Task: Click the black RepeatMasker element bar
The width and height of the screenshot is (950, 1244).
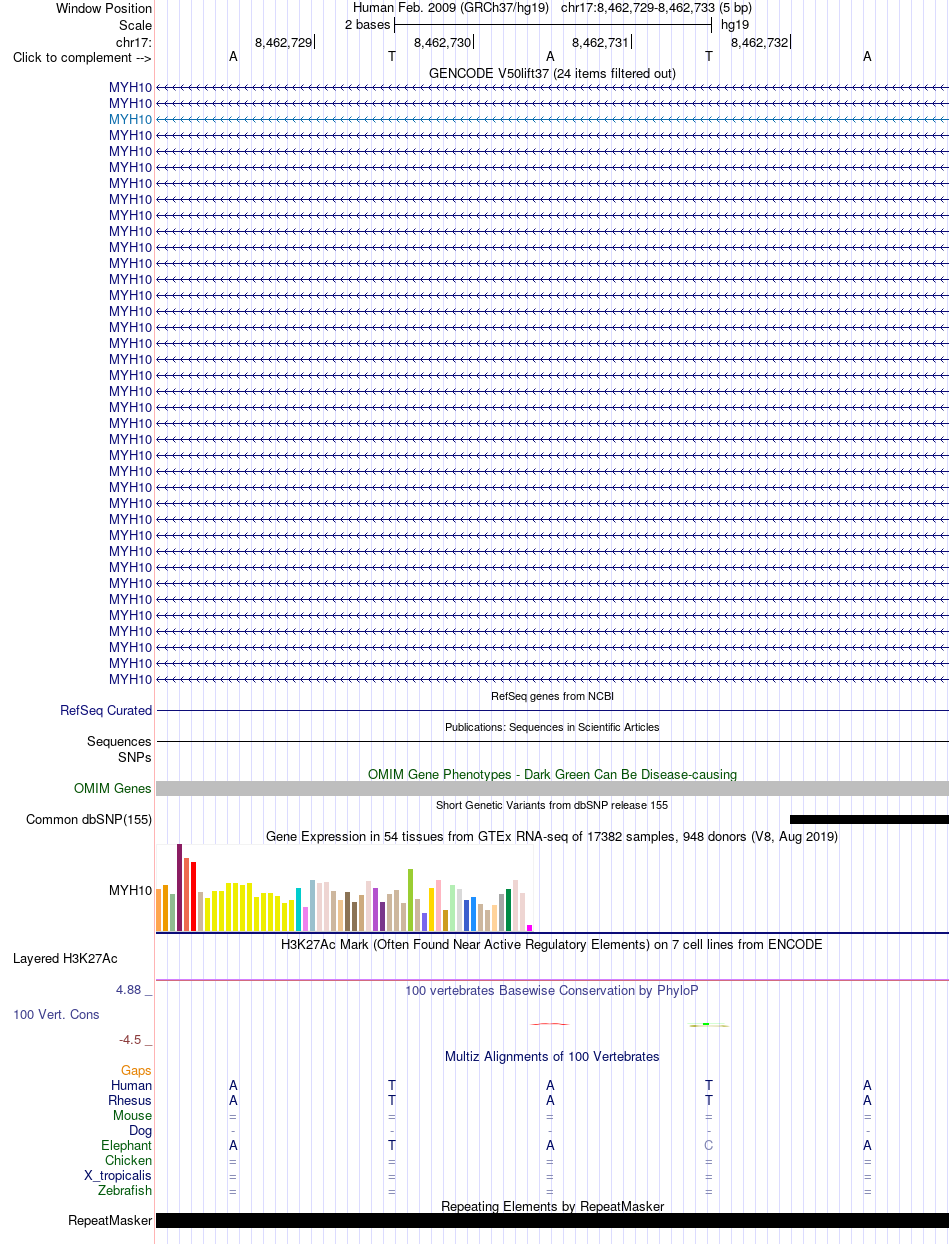Action: tap(552, 1221)
